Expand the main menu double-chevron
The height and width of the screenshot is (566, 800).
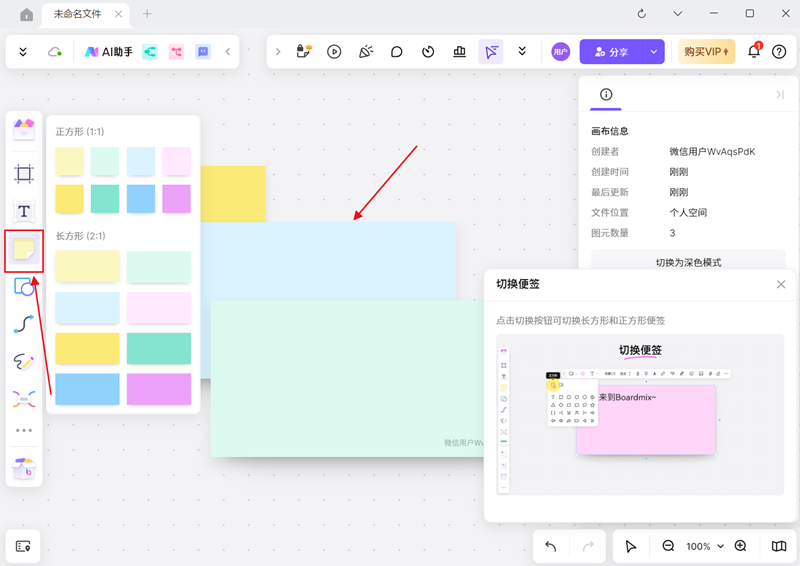click(x=23, y=52)
